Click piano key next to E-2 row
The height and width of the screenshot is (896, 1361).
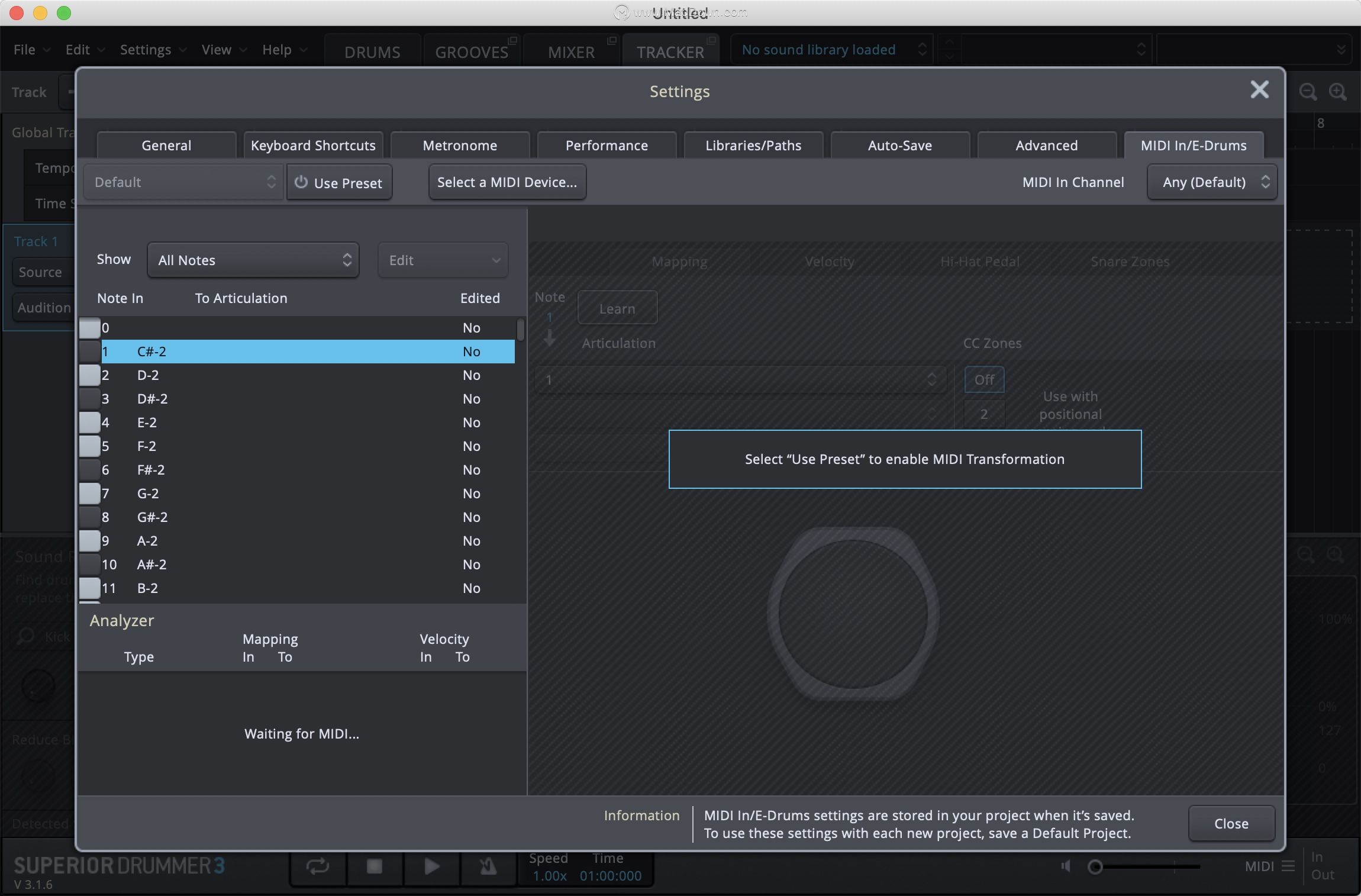point(90,423)
